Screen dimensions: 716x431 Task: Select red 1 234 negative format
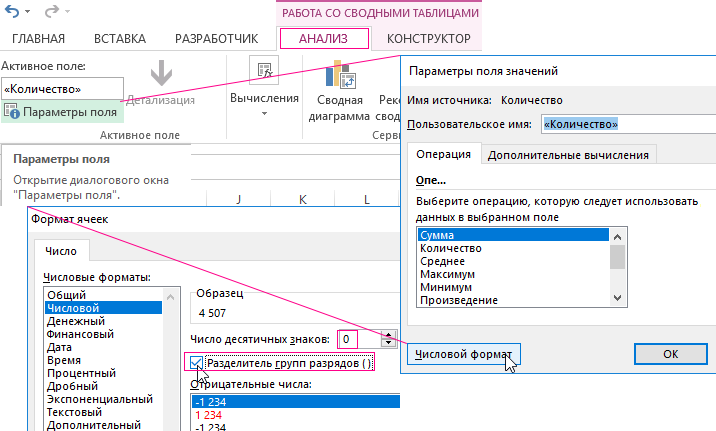[296, 415]
